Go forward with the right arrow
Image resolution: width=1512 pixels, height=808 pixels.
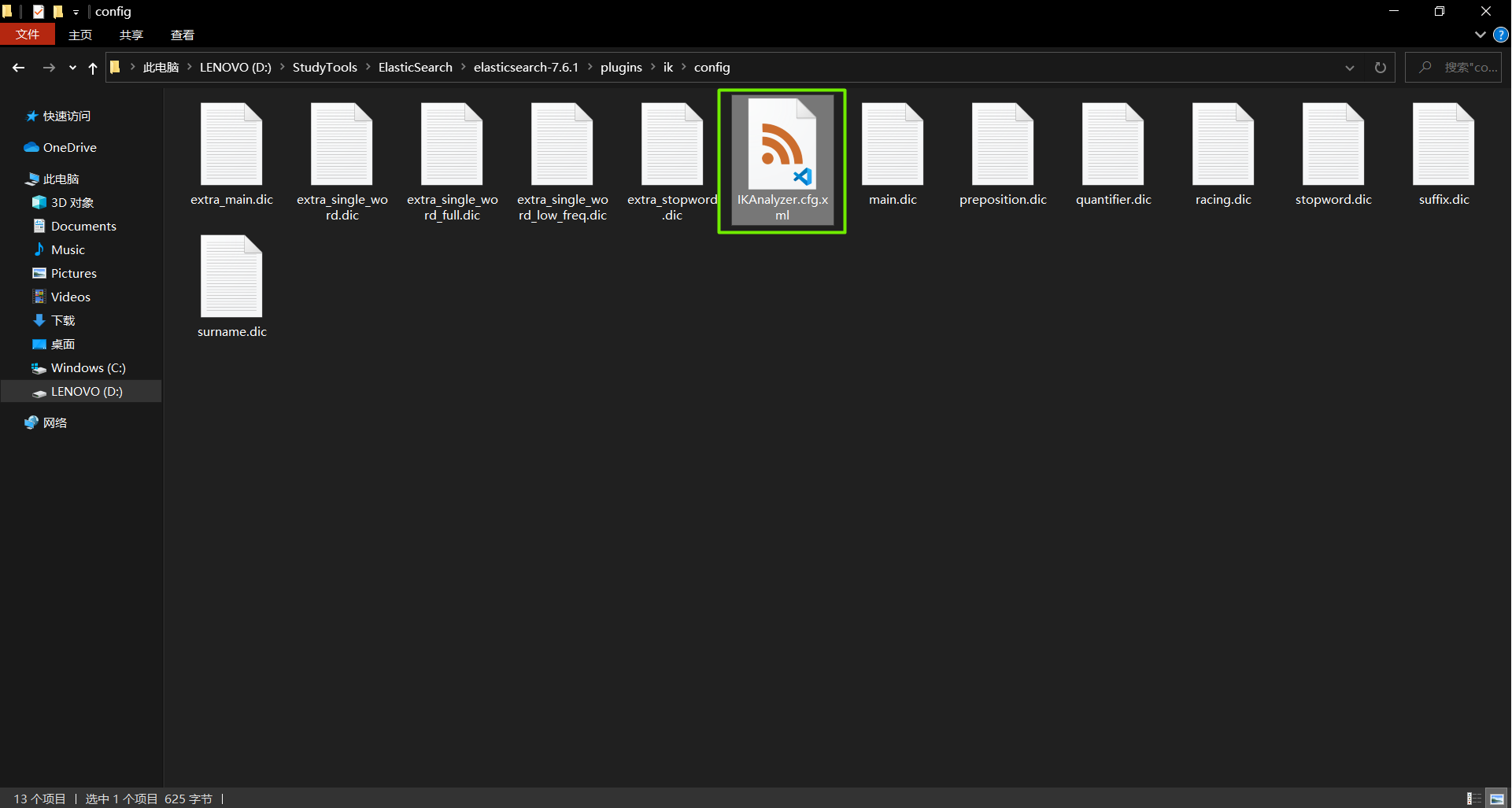(49, 68)
